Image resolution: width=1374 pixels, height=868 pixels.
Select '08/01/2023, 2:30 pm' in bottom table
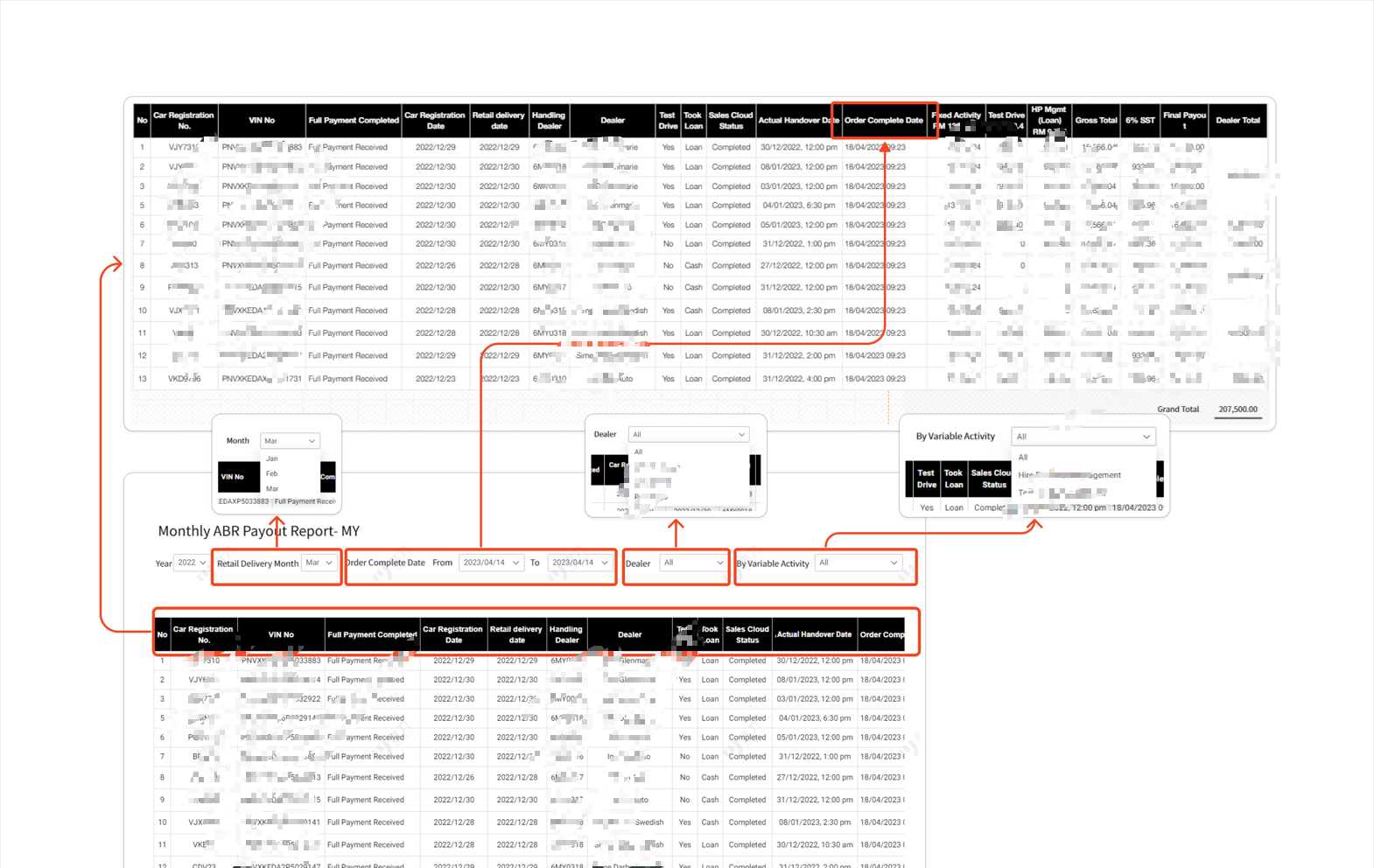pos(814,822)
